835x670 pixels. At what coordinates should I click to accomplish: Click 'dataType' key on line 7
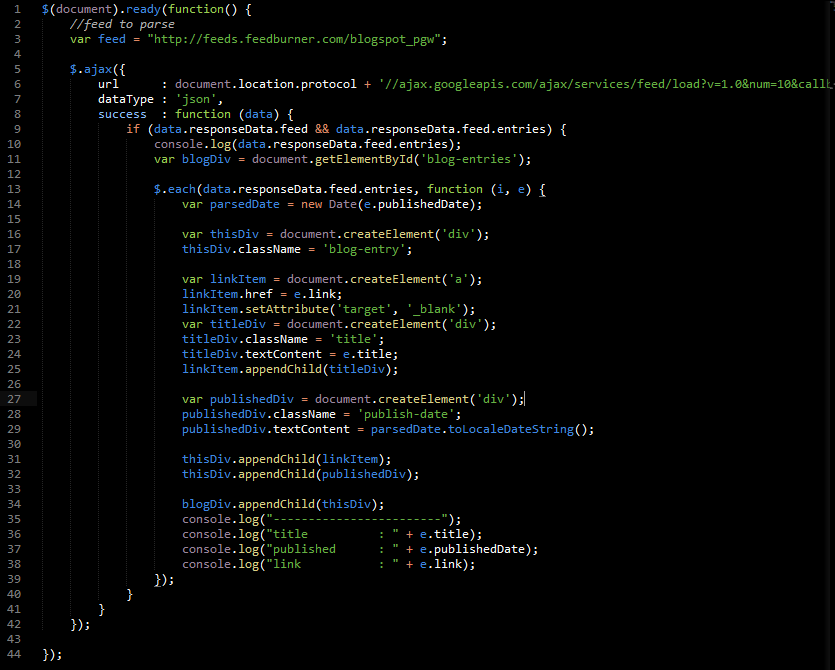coord(126,100)
